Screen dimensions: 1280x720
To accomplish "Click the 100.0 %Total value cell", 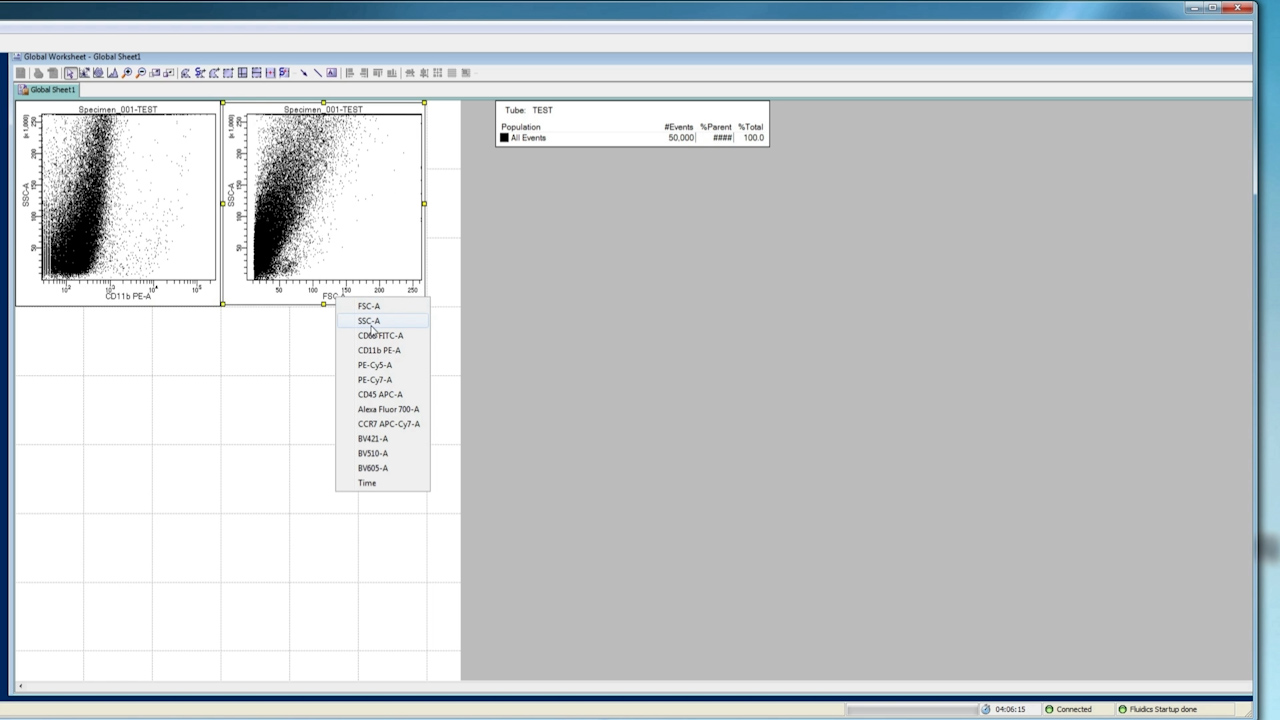I will 753,138.
